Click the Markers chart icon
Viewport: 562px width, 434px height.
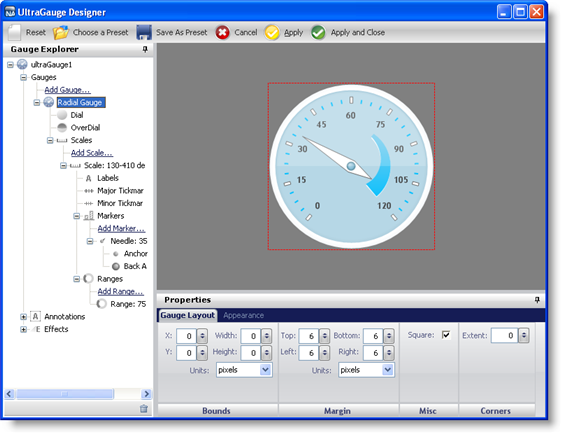click(89, 216)
